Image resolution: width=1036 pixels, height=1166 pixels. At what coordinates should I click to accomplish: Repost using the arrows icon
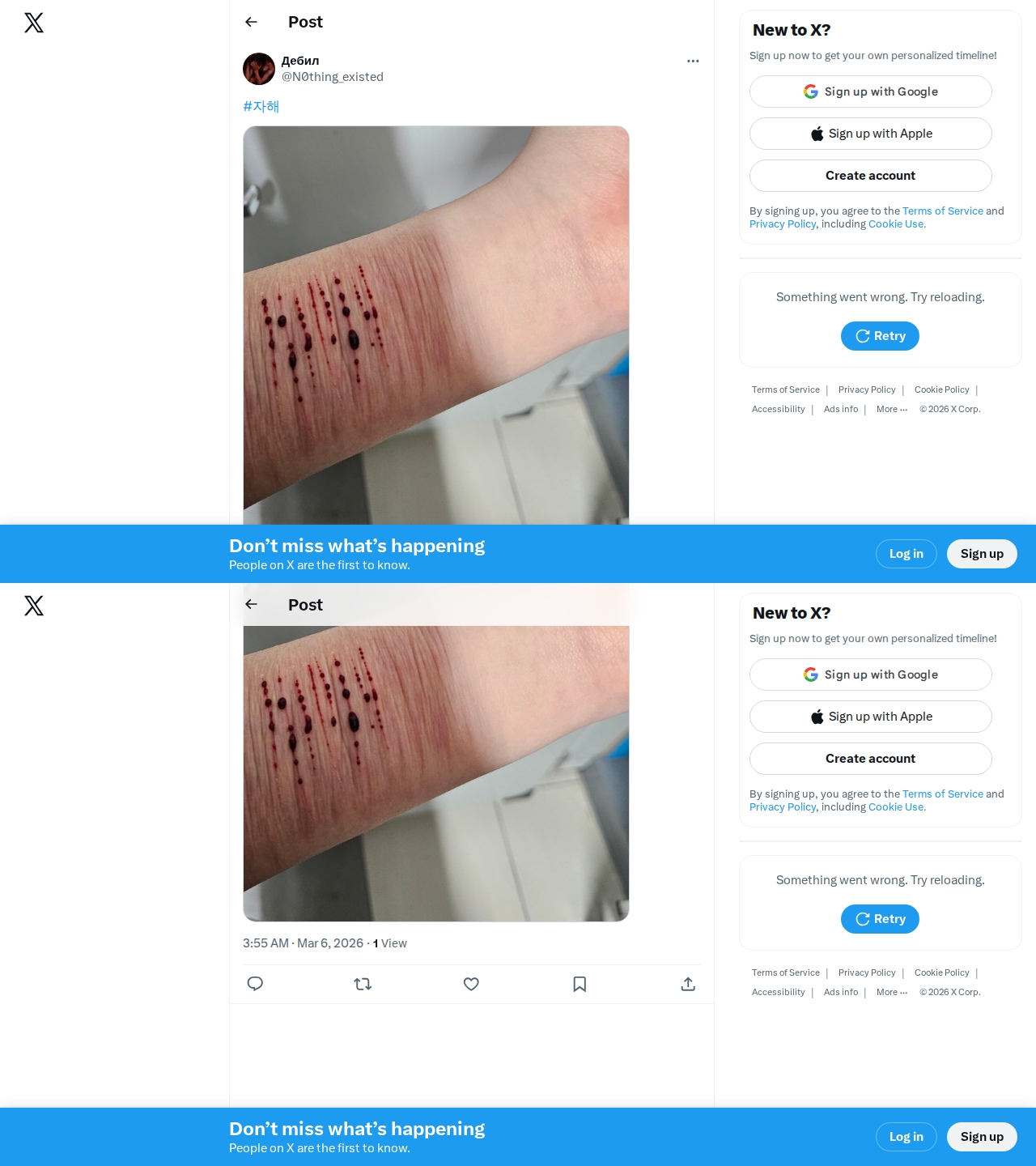tap(363, 984)
